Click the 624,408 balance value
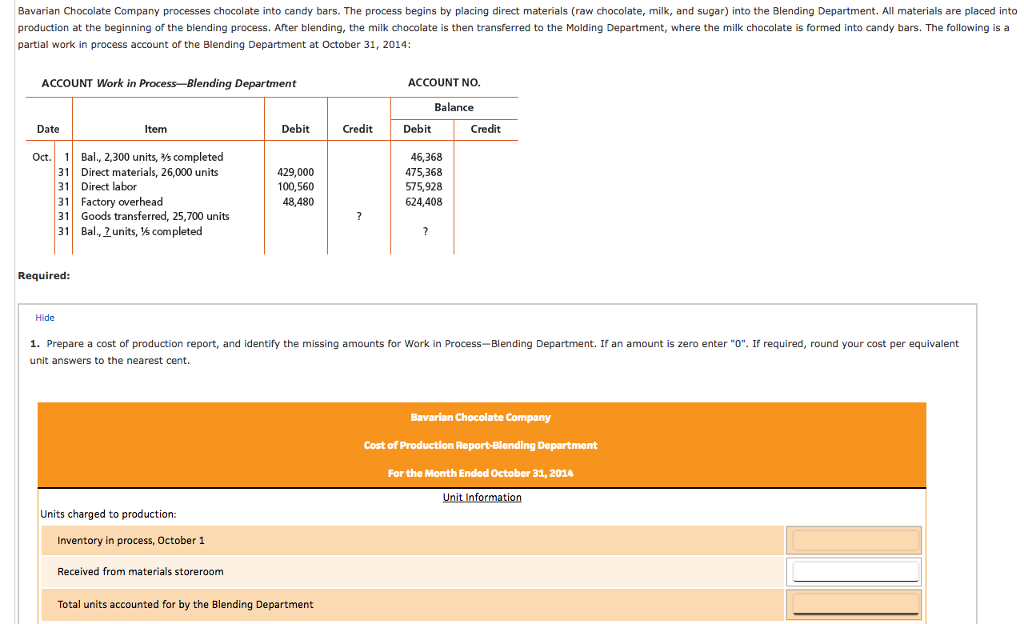The image size is (1024, 624). coord(423,202)
